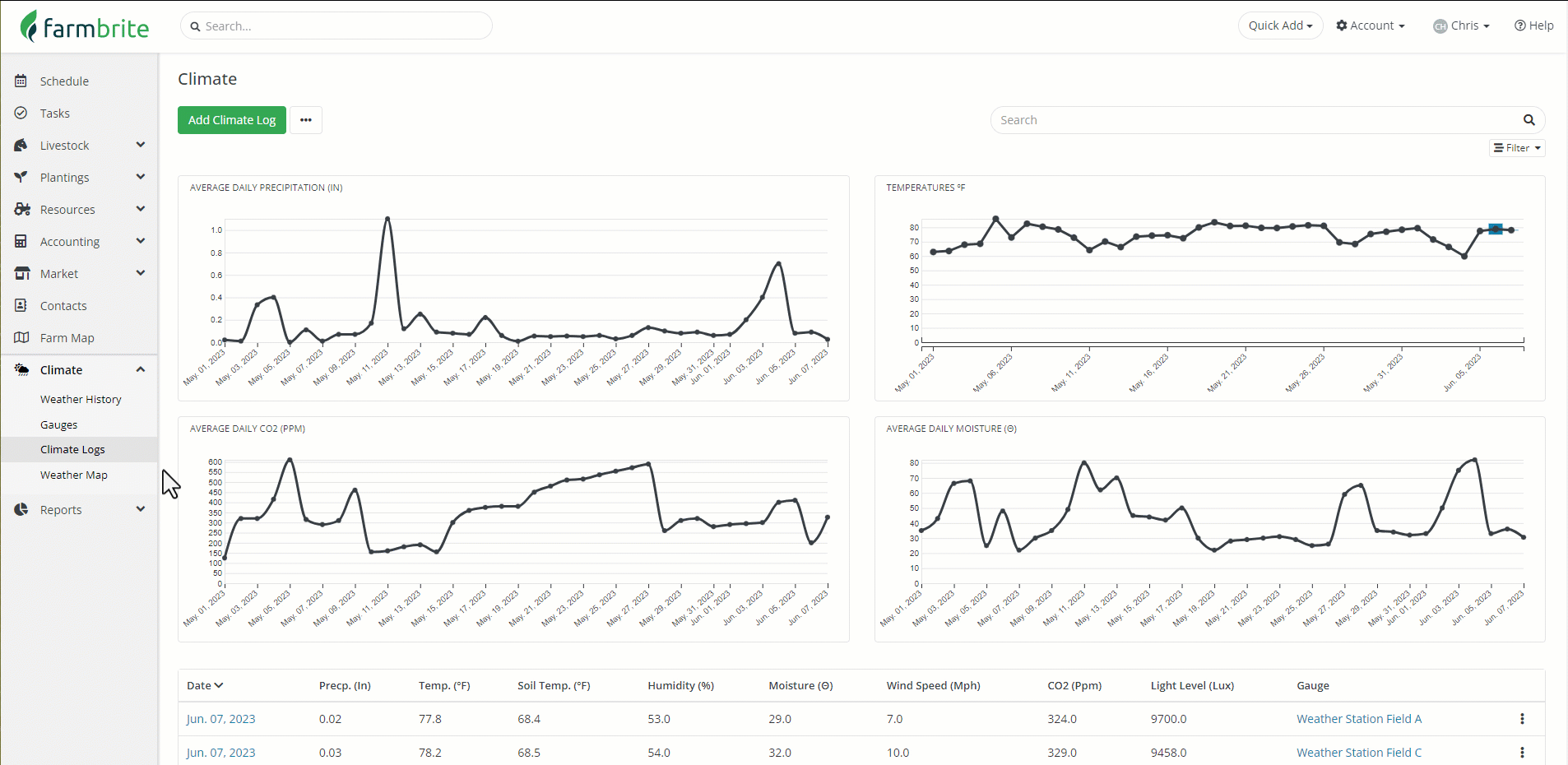Open the Filter dropdown
Viewport: 1568px width, 765px height.
[1517, 148]
